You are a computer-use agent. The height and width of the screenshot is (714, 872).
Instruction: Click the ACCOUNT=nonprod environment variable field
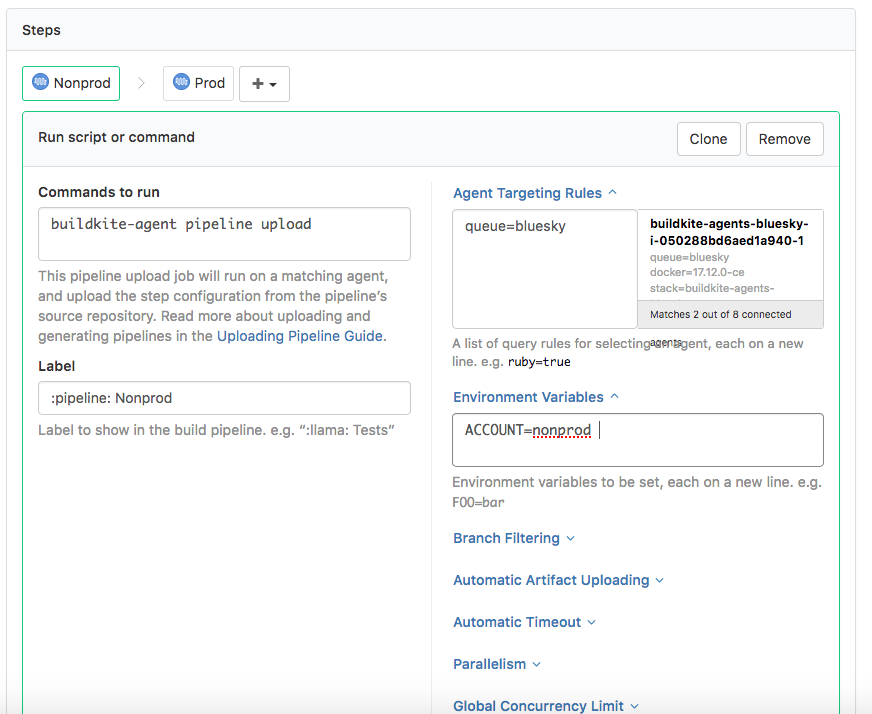click(637, 439)
